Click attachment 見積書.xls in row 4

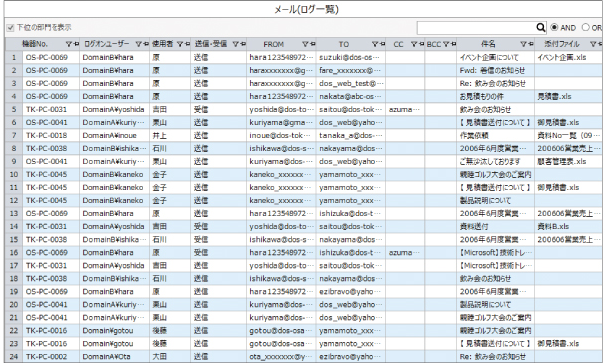click(x=554, y=96)
